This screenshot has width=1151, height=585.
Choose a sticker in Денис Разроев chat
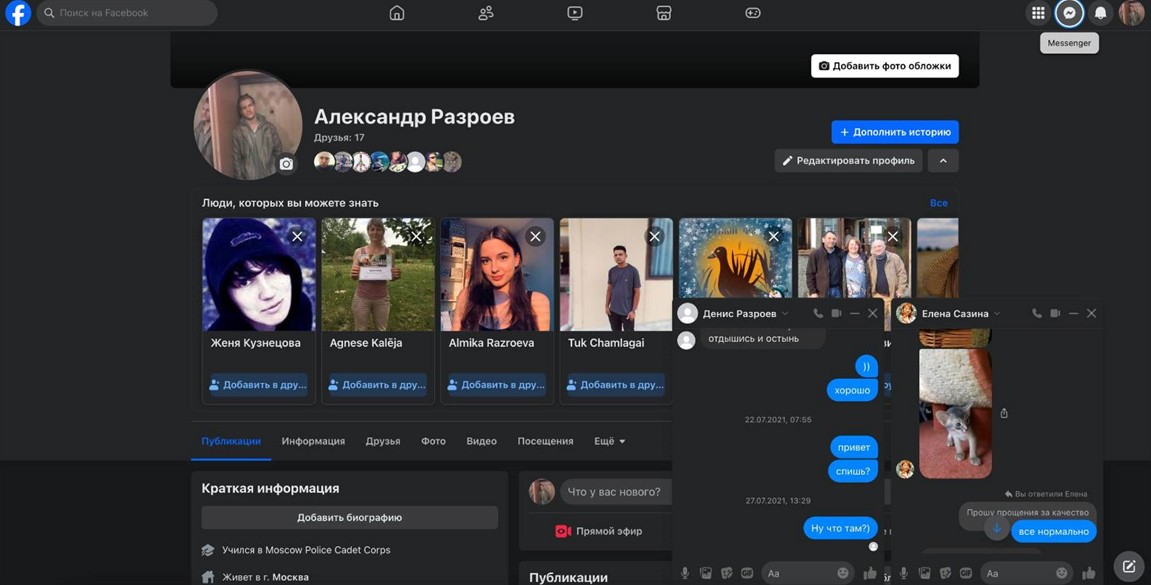pos(726,573)
